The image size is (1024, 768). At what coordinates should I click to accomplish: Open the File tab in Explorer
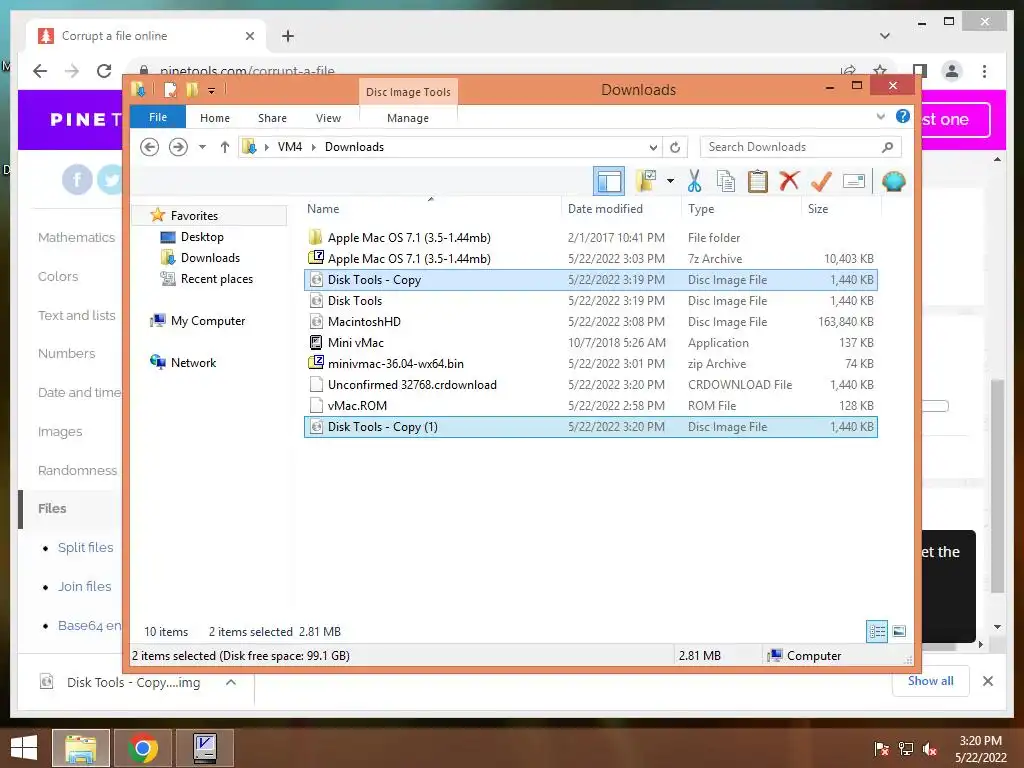[158, 117]
